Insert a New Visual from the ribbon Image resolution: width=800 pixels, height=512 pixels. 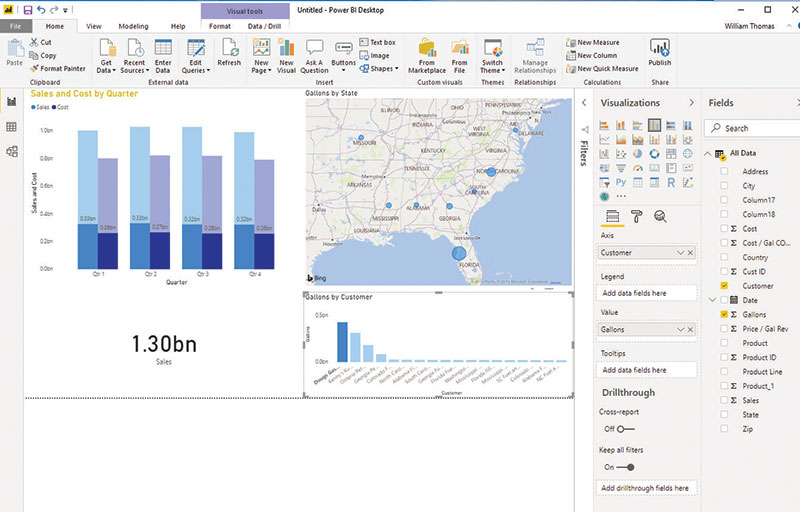pyautogui.click(x=287, y=55)
